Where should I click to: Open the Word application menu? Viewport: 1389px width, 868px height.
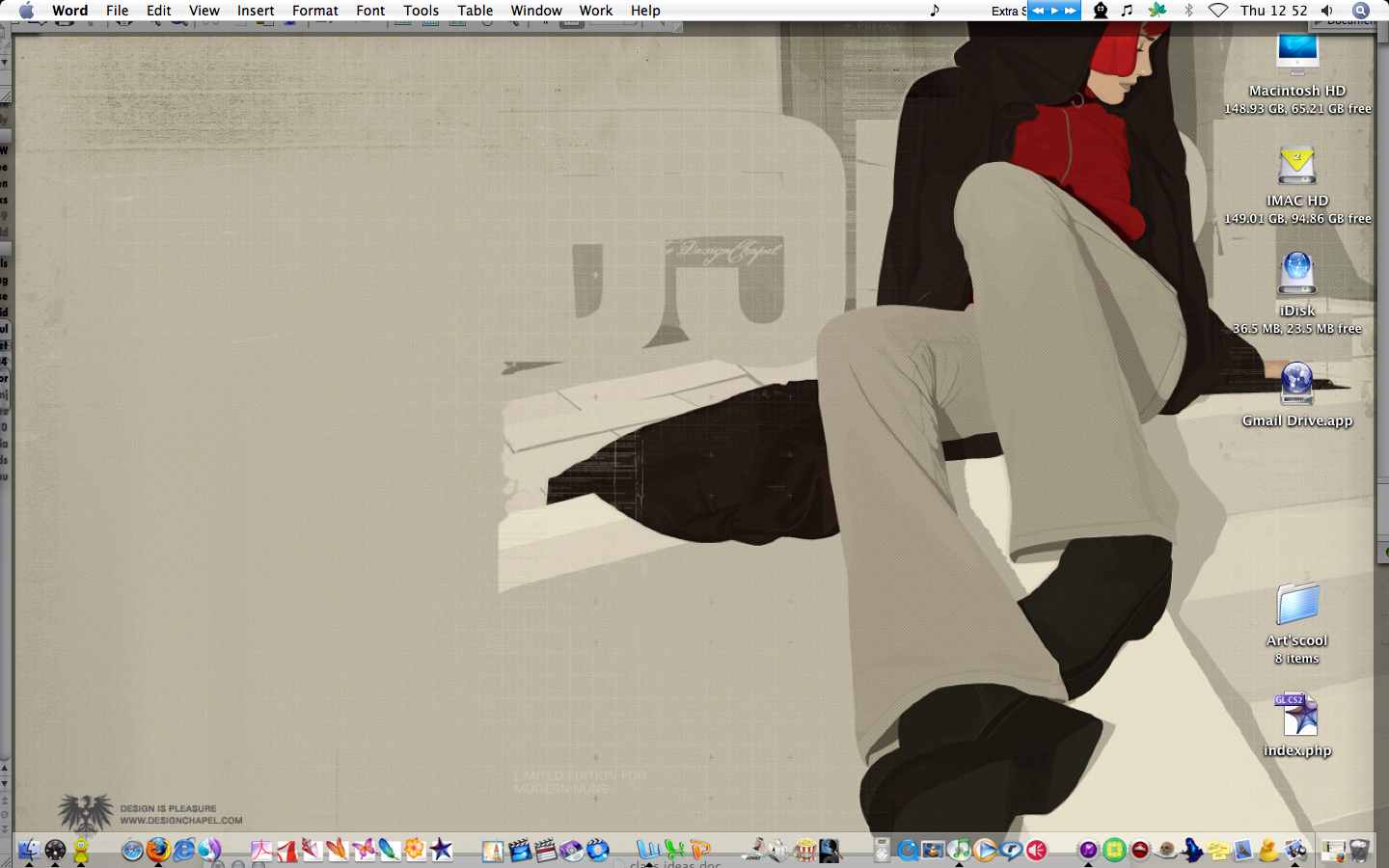pyautogui.click(x=69, y=11)
